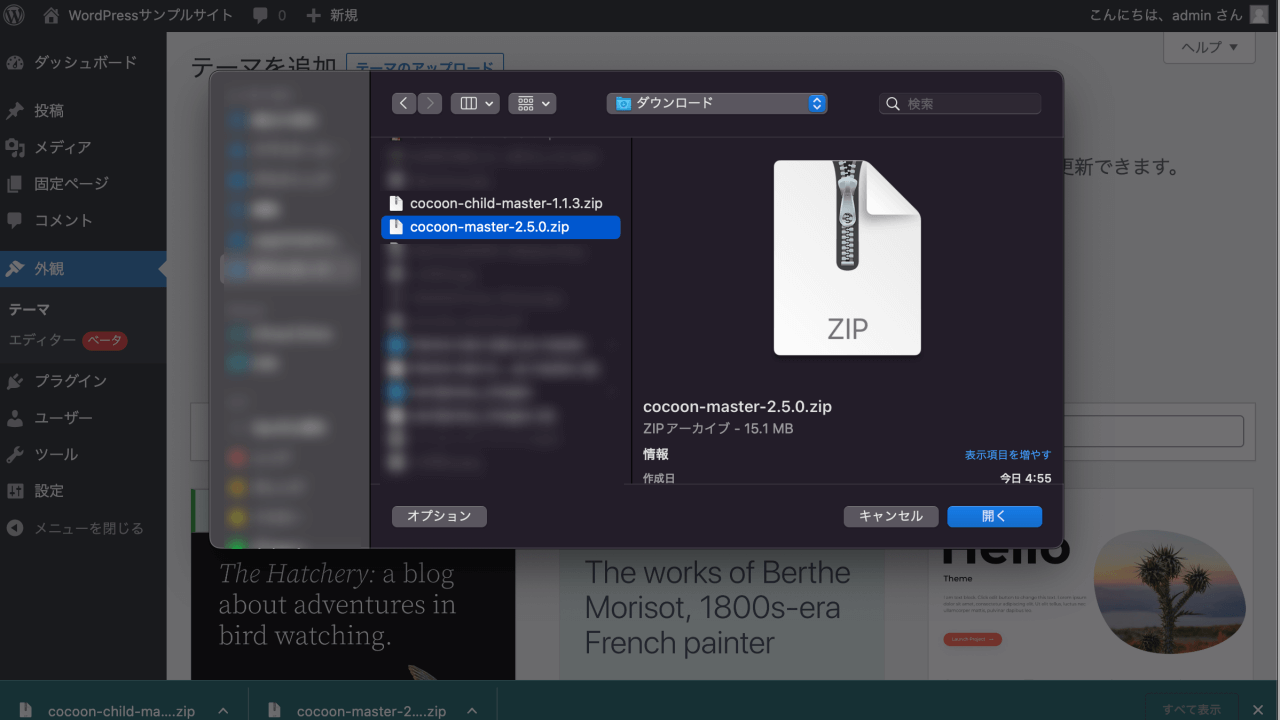Viewport: 1280px width, 720px height.
Task: Click the WordPress logo icon
Action: [x=15, y=15]
